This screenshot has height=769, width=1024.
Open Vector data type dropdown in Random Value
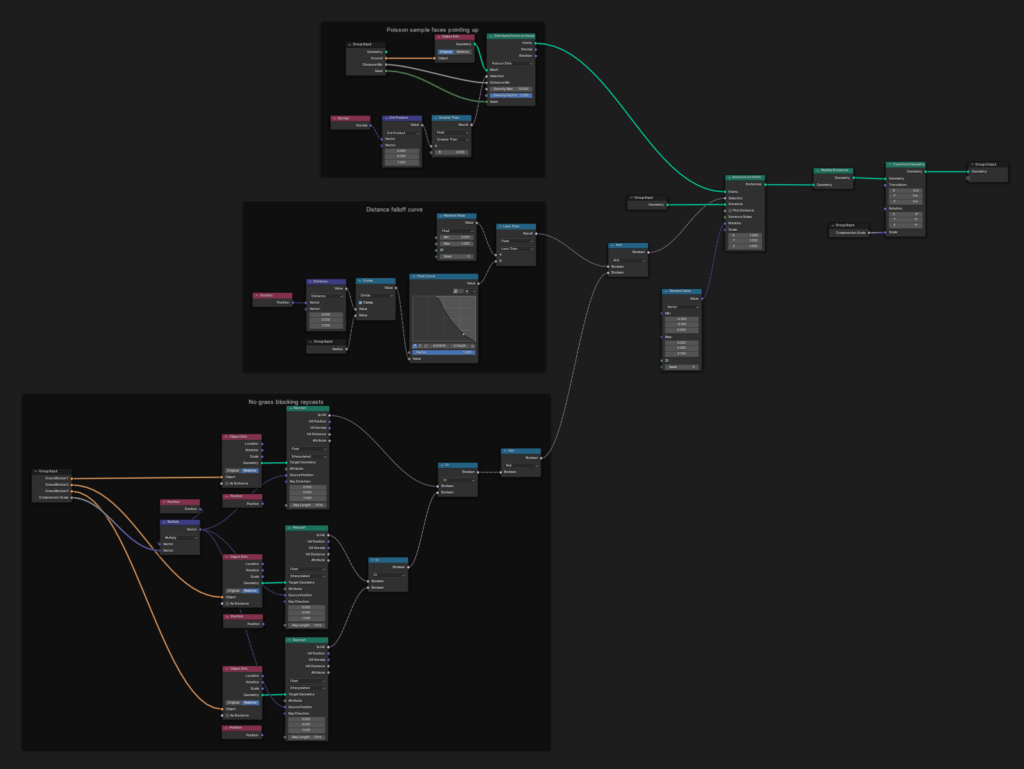tap(682, 306)
